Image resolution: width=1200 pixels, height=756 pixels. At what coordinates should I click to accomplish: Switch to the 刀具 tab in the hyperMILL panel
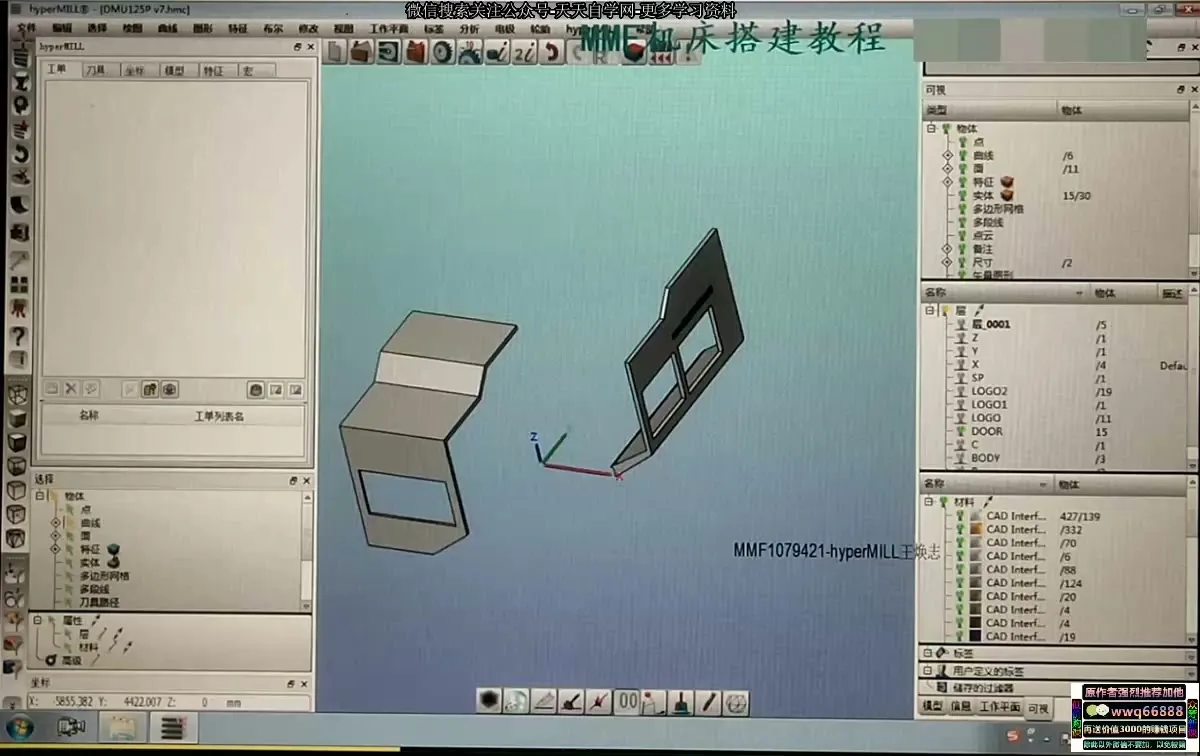click(95, 70)
